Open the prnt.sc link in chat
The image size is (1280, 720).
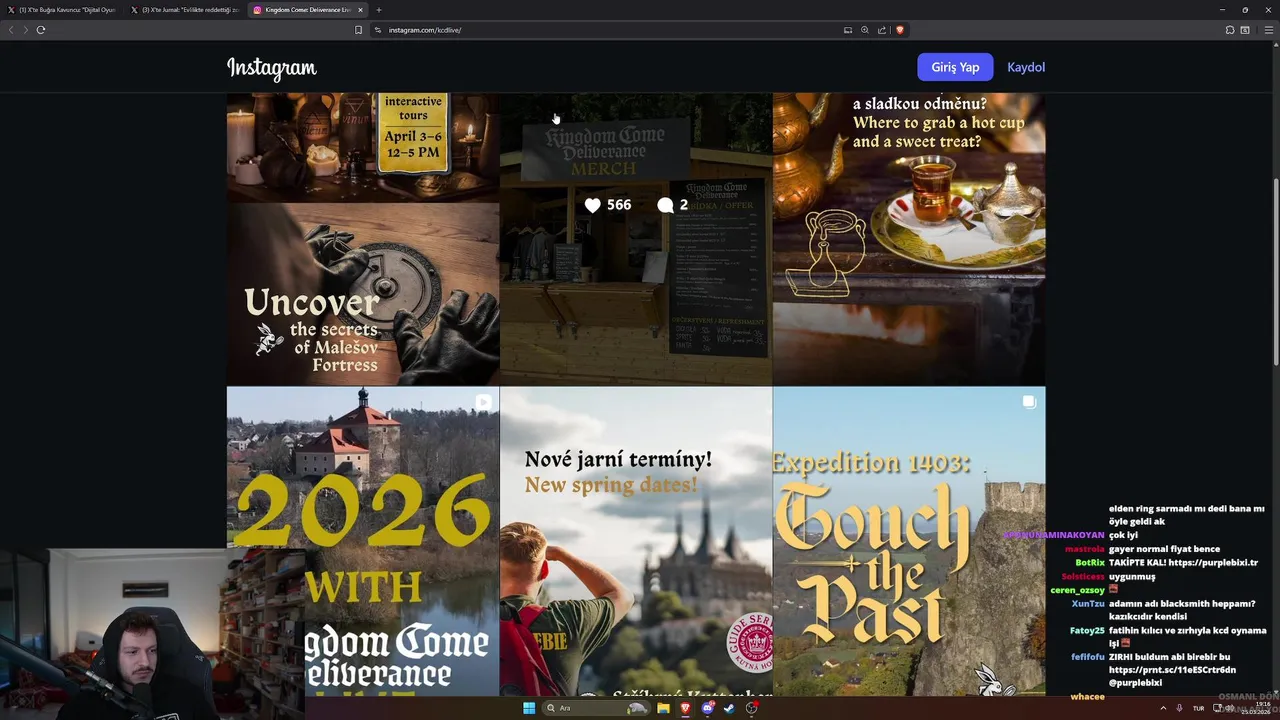coord(1172,670)
